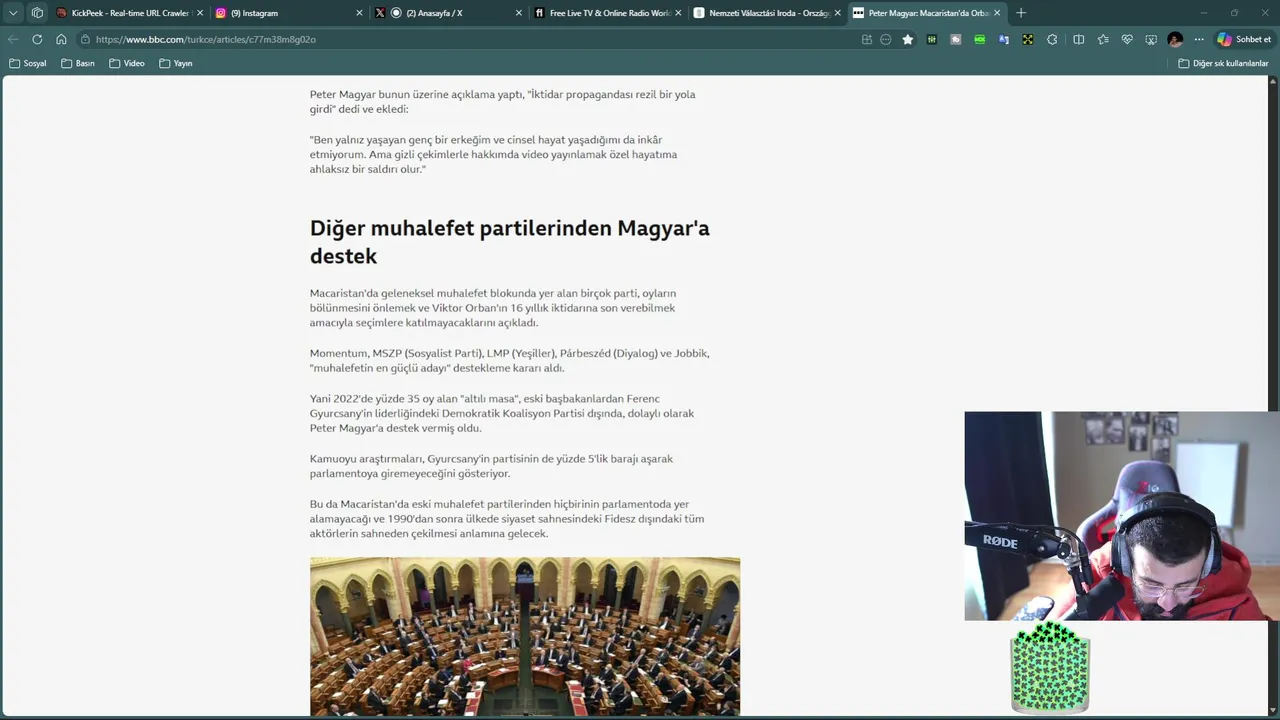The image size is (1280, 720).
Task: Open a new tab with the plus button
Action: click(x=1021, y=13)
